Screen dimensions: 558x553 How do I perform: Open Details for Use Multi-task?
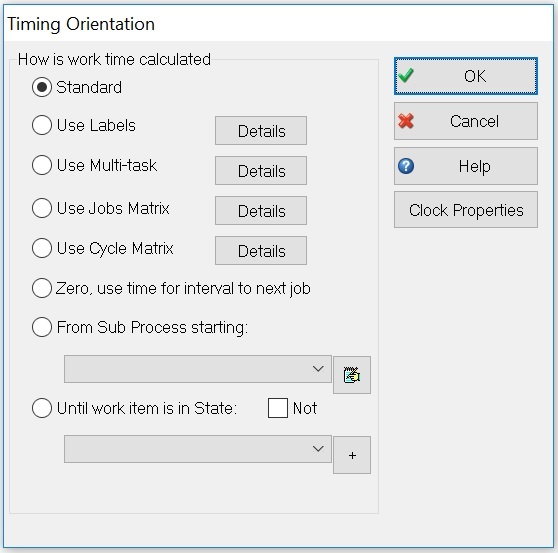coord(261,170)
